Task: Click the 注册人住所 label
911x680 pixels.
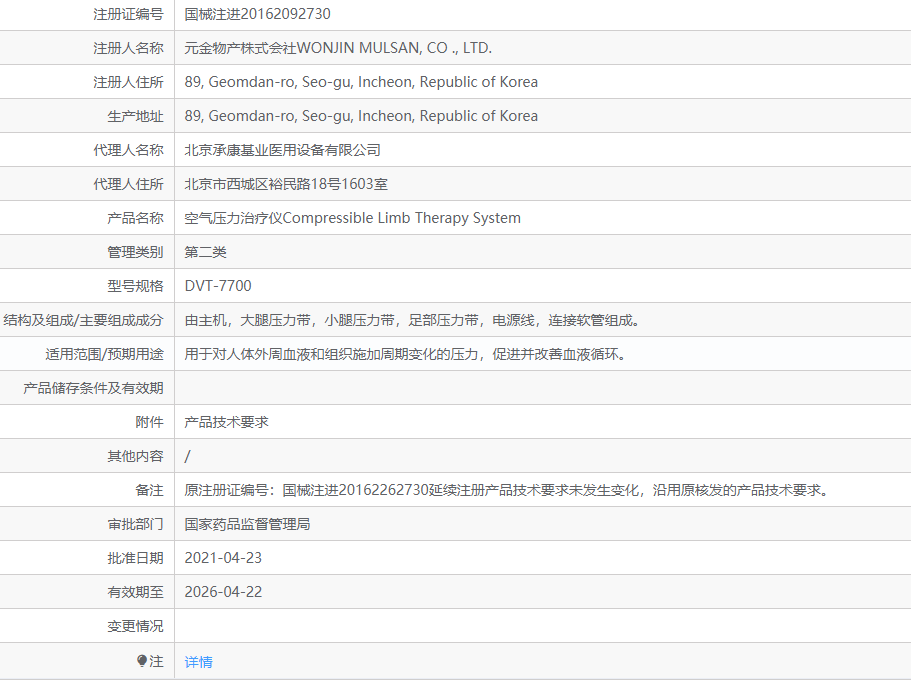Action: [128, 82]
